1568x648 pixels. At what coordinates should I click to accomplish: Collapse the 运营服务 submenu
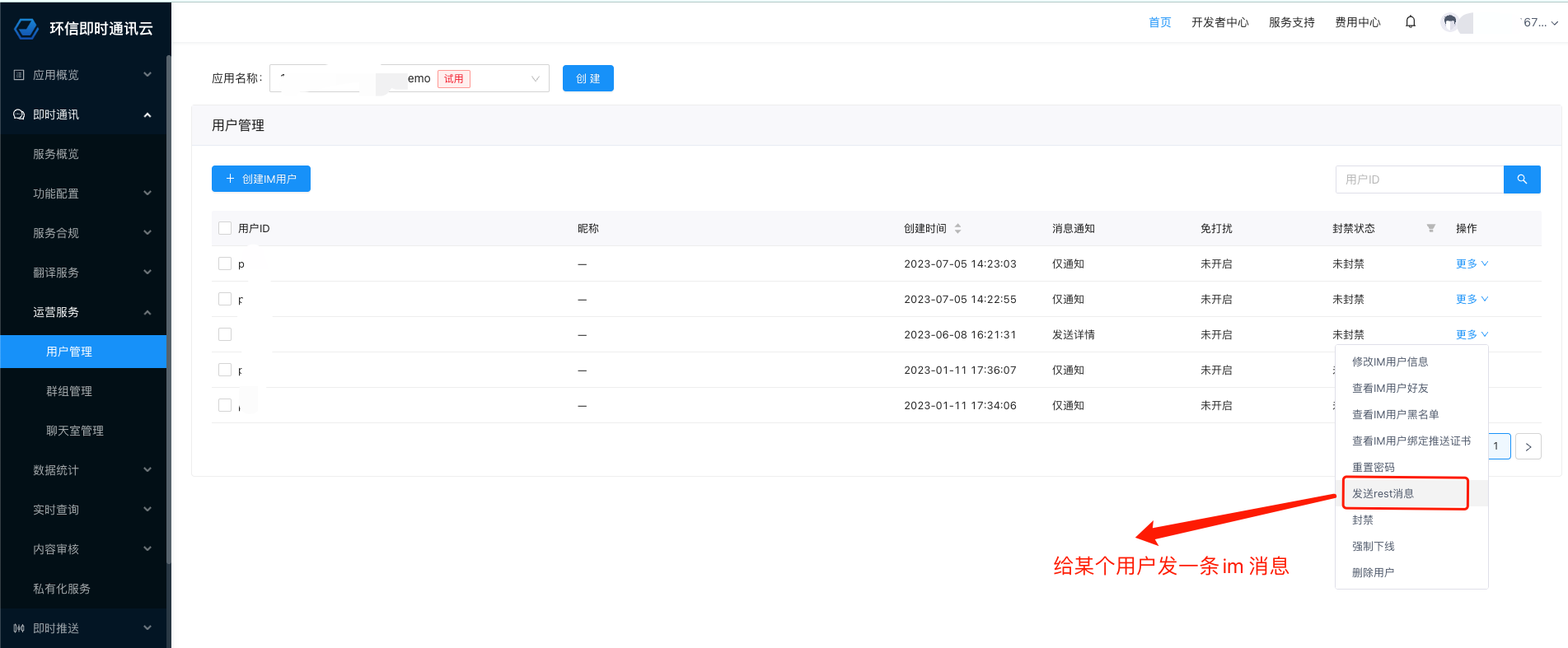[x=147, y=312]
